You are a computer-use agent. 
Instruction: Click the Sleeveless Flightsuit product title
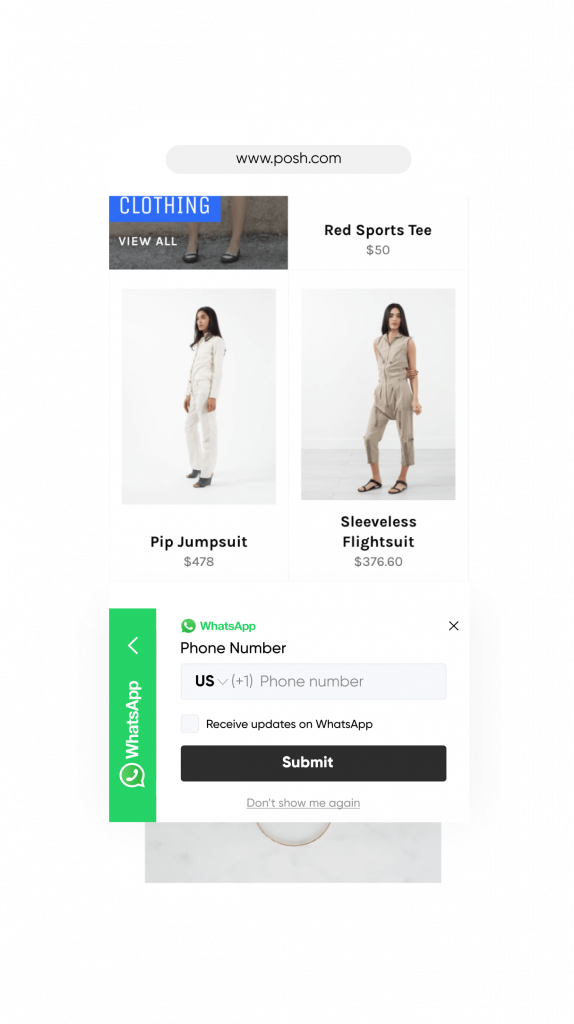(x=378, y=532)
